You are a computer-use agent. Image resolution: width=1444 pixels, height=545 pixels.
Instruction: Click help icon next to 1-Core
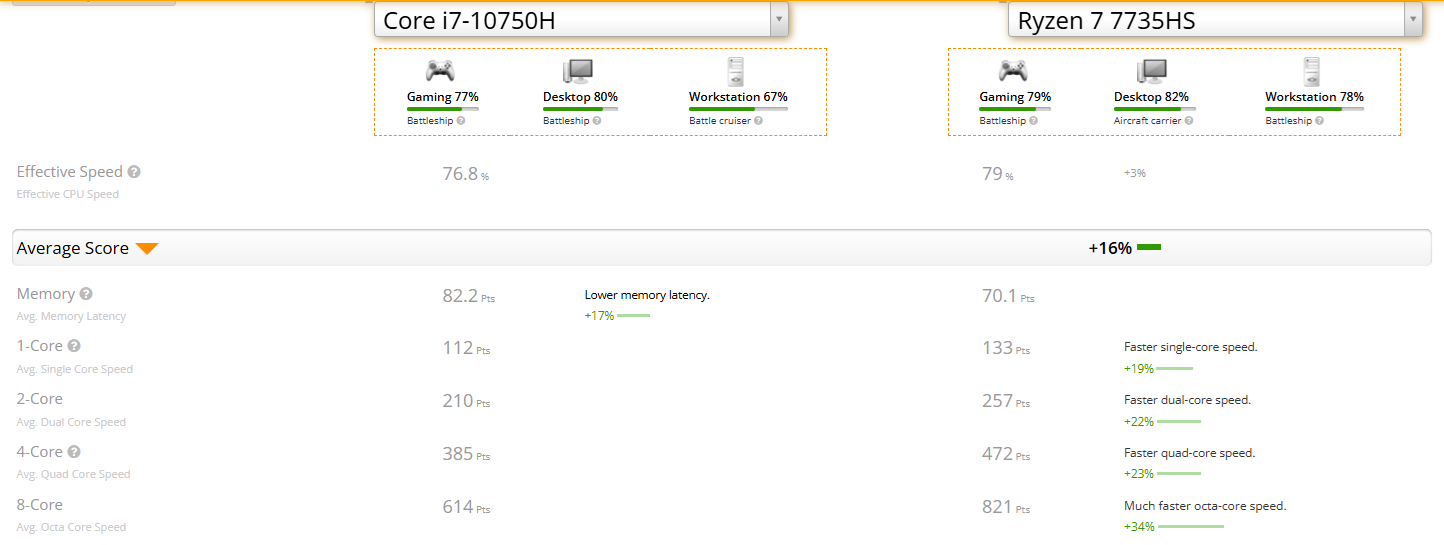(x=74, y=346)
